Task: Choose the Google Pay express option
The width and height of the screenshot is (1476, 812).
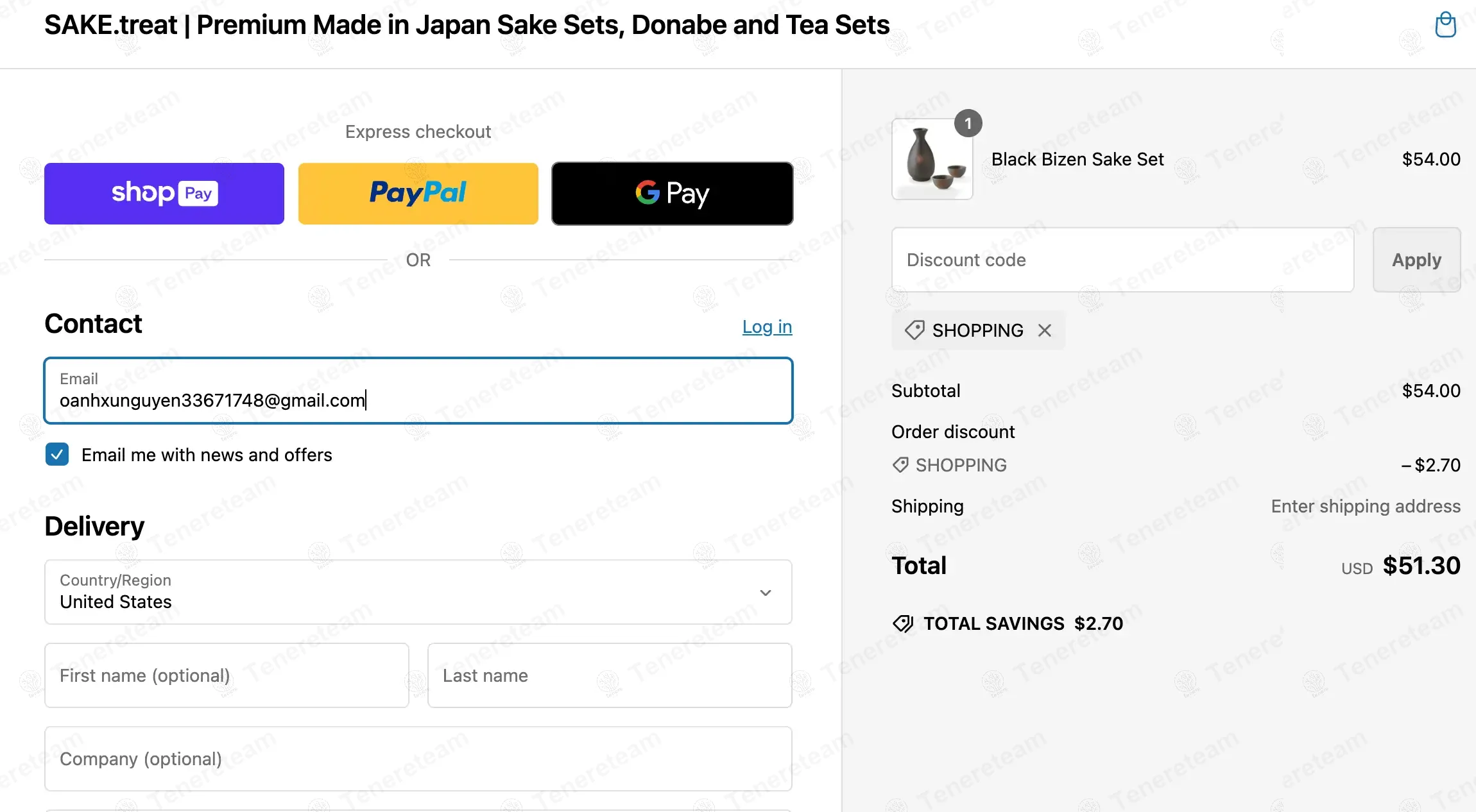Action: click(672, 193)
